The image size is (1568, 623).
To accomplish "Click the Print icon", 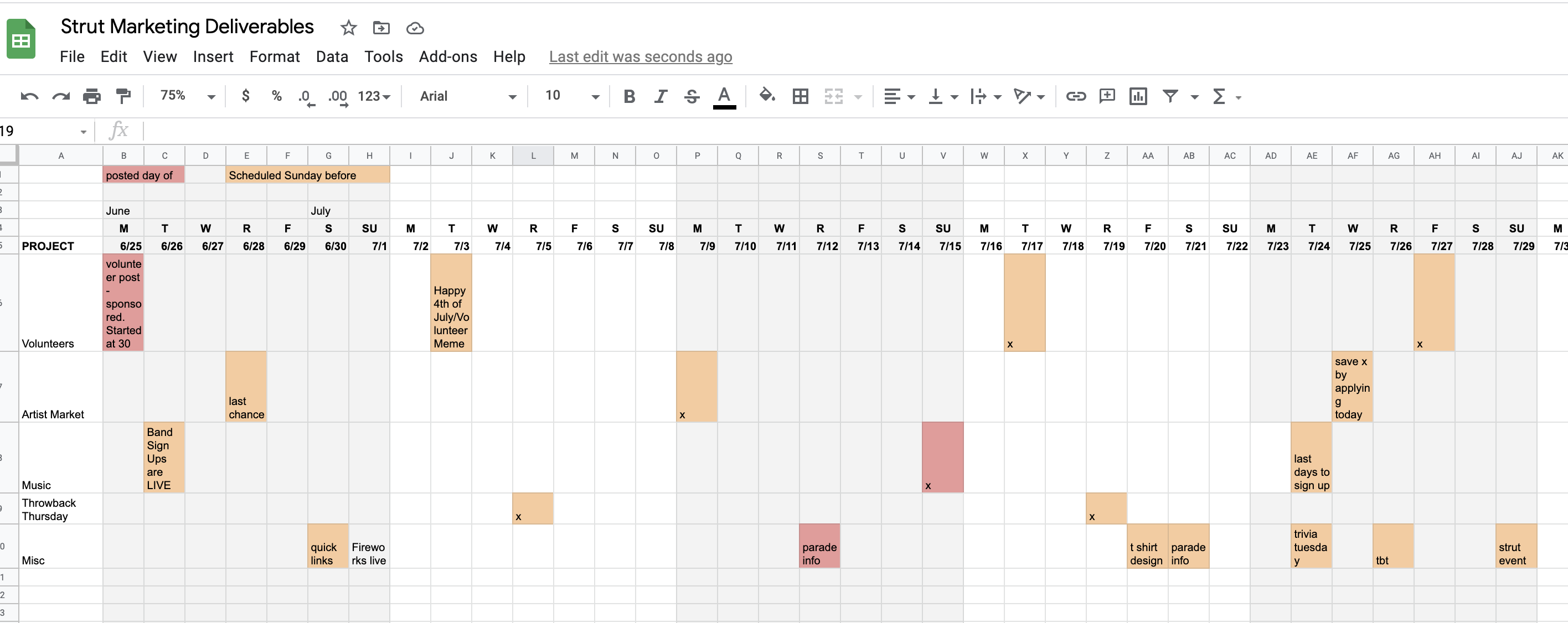I will (92, 96).
